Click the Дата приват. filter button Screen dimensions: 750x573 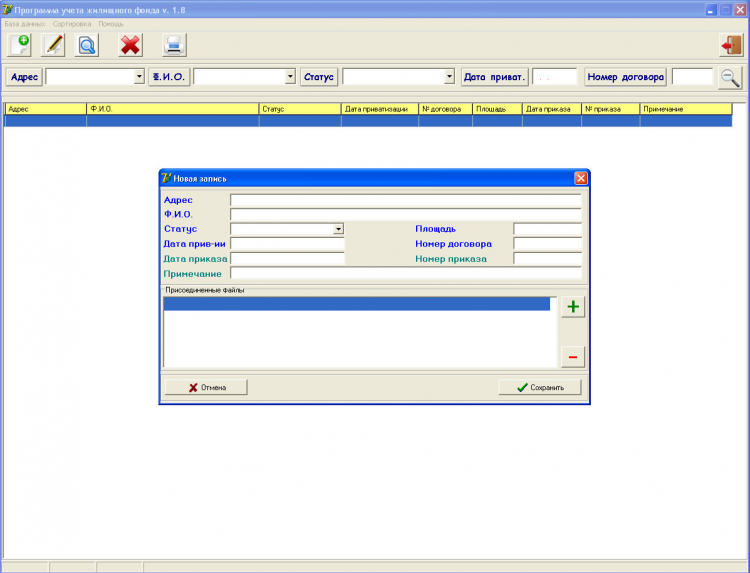click(x=495, y=77)
